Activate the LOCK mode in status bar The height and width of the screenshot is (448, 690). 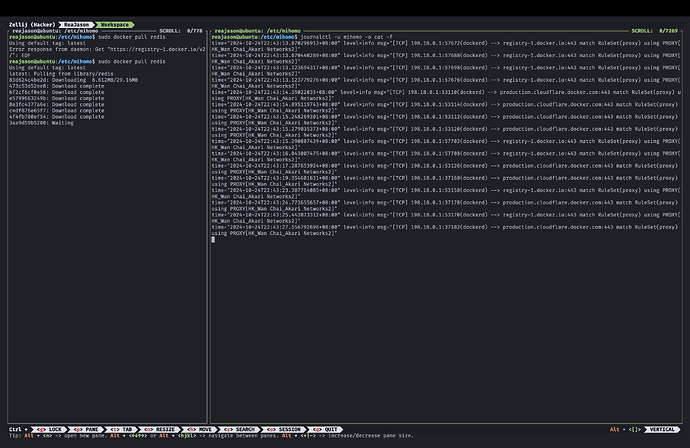(x=49, y=429)
